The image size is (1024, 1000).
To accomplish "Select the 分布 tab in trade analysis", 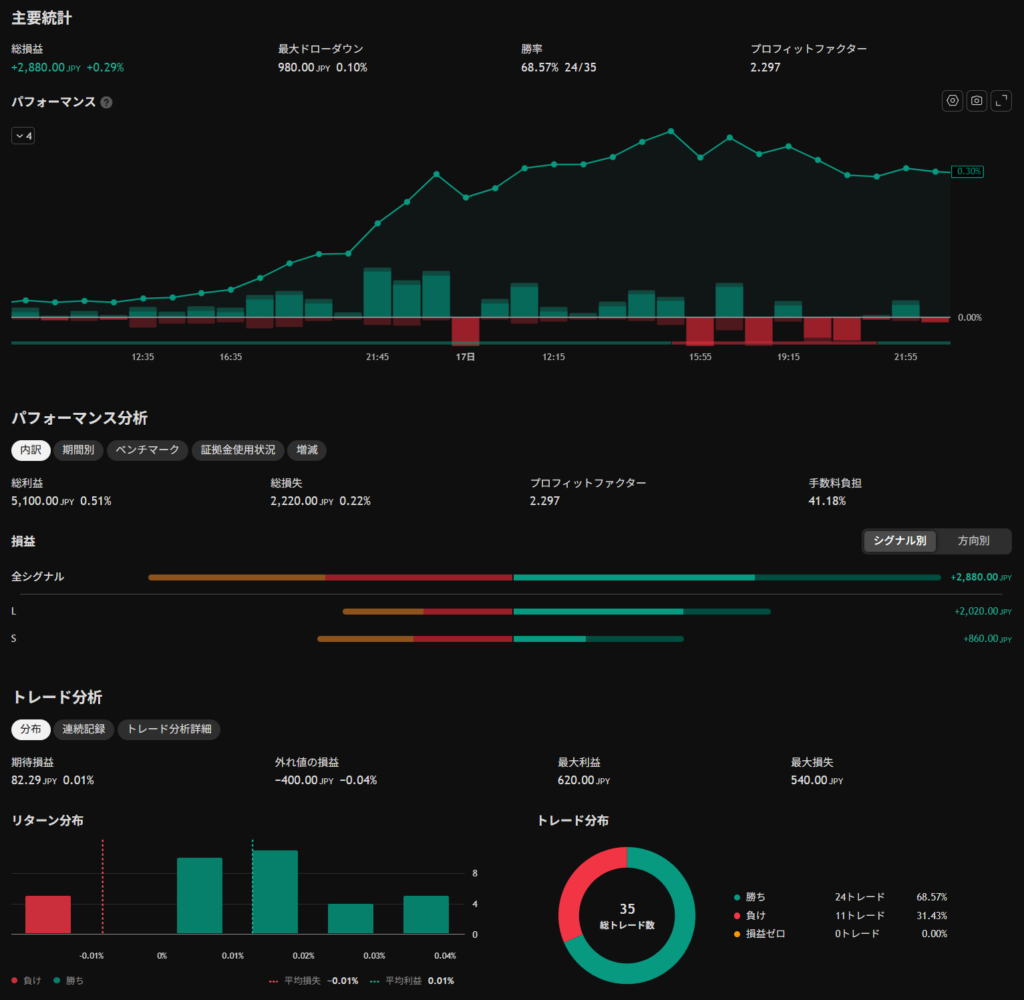I will pyautogui.click(x=31, y=730).
